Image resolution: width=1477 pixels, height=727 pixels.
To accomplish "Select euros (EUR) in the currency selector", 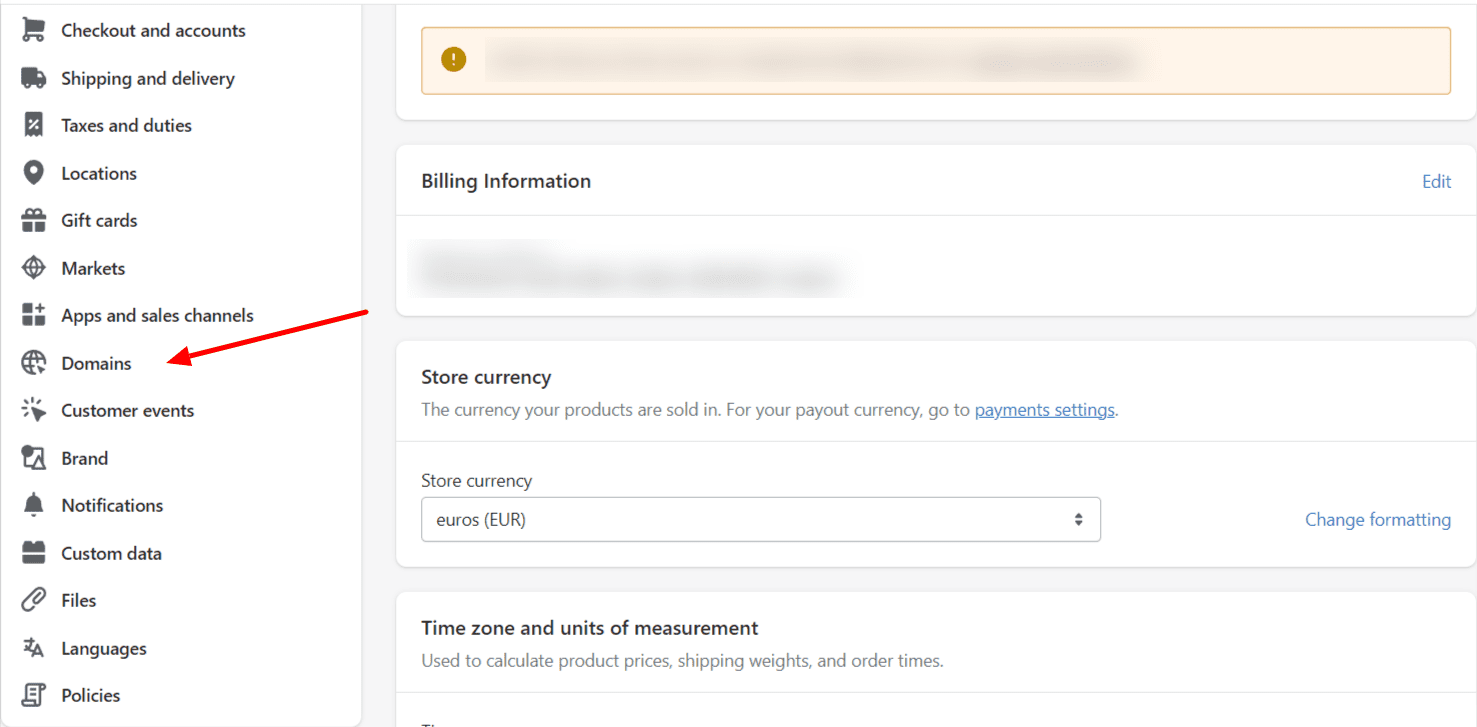I will (760, 519).
